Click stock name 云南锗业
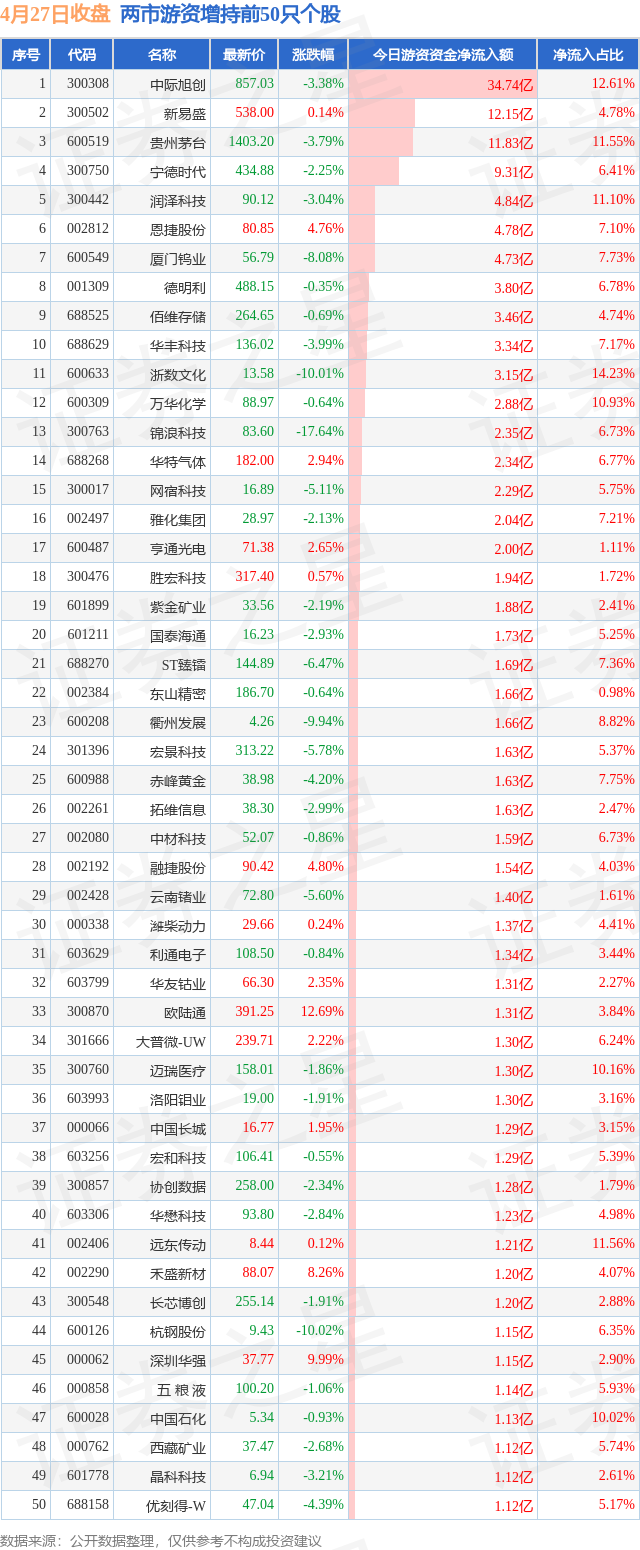This screenshot has width=640, height=1550. point(178,896)
